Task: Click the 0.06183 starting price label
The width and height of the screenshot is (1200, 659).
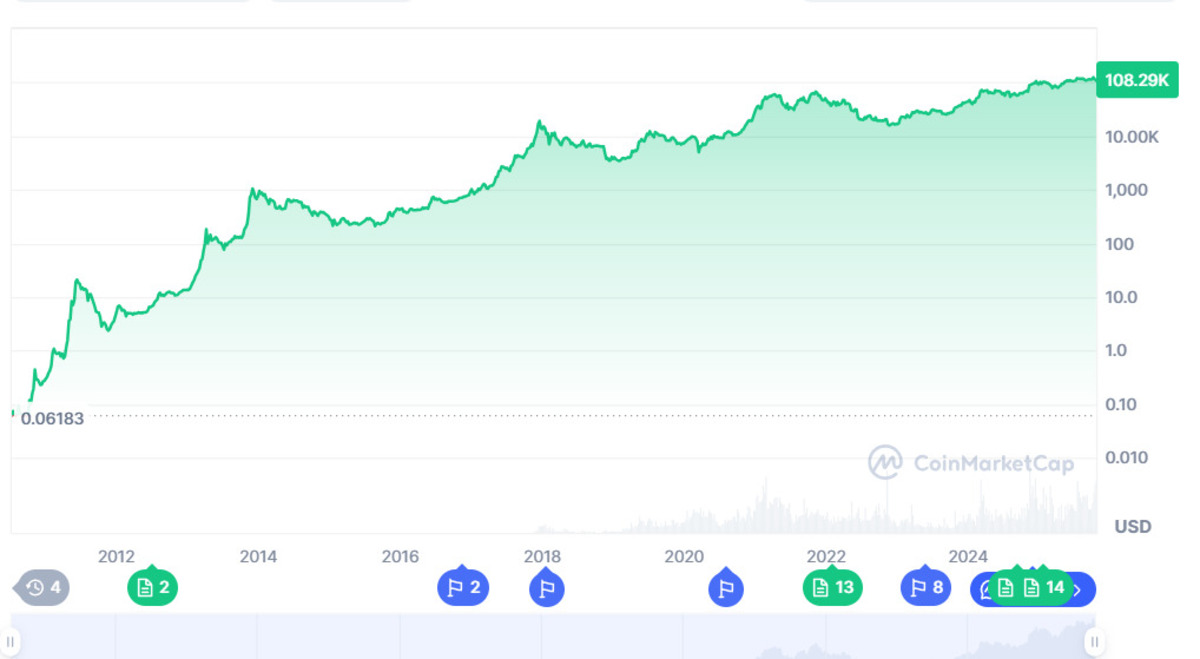Action: (x=52, y=419)
